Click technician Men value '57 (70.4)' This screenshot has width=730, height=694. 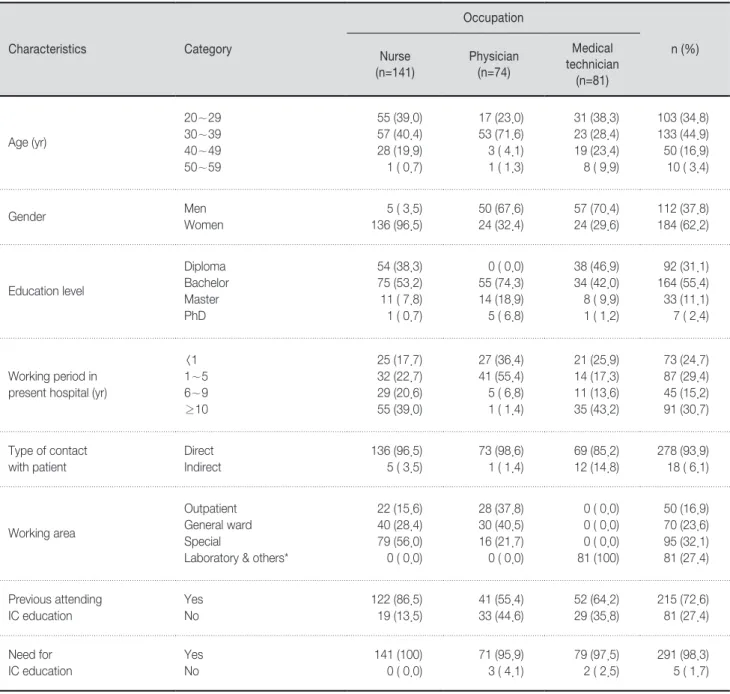(x=596, y=209)
